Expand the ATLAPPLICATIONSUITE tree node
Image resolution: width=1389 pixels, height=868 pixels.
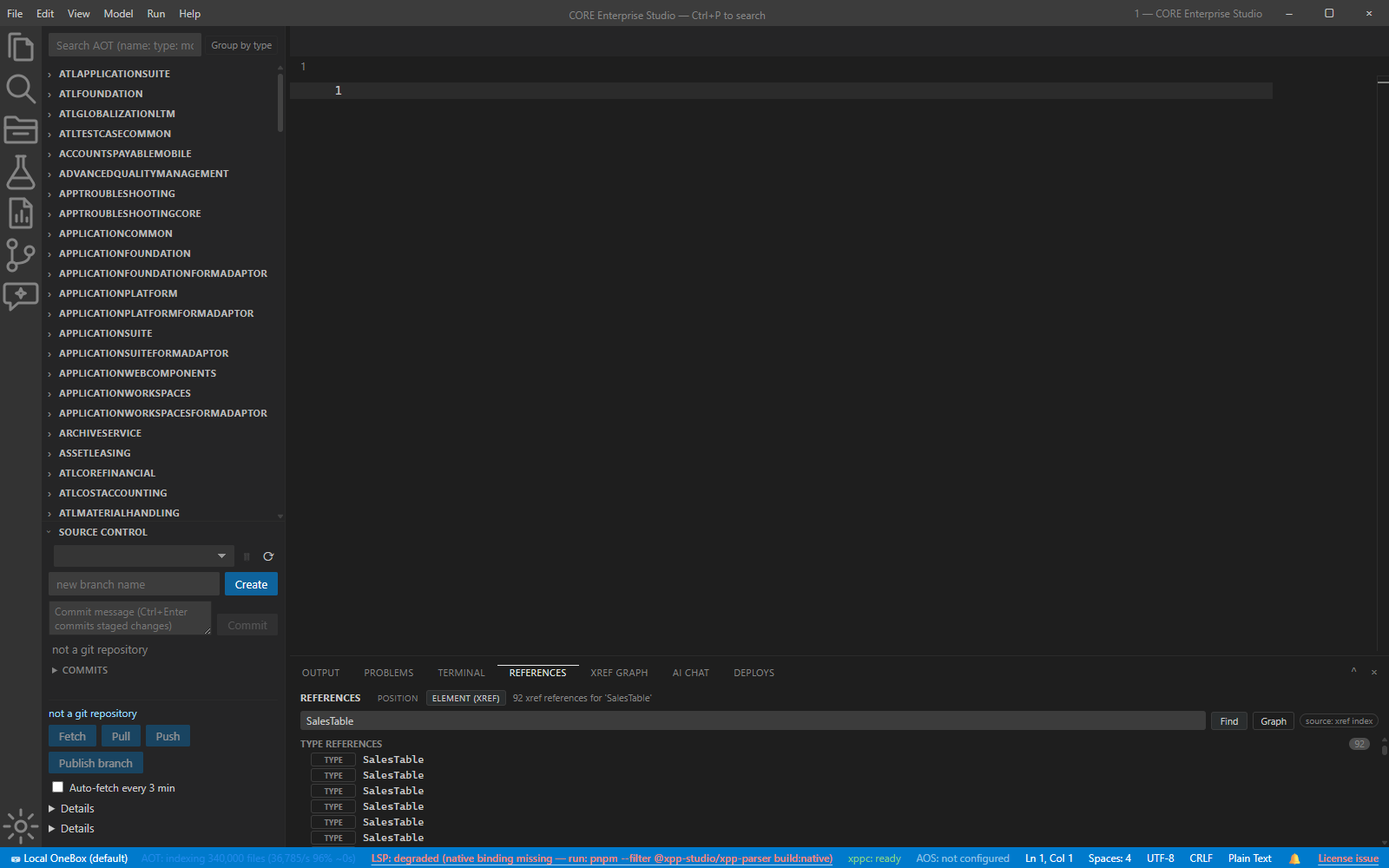click(x=49, y=75)
